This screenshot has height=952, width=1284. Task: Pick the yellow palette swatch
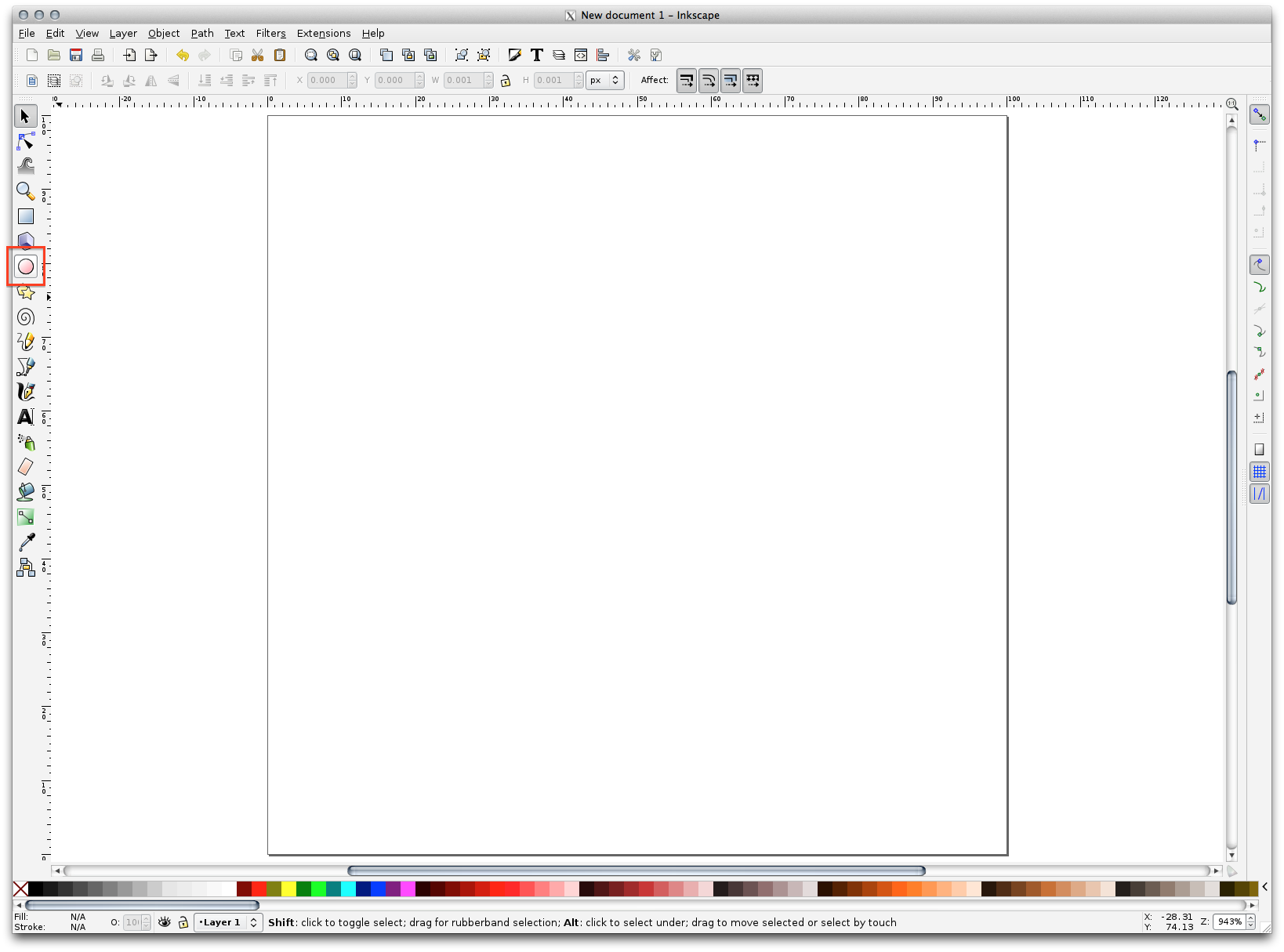(x=288, y=889)
